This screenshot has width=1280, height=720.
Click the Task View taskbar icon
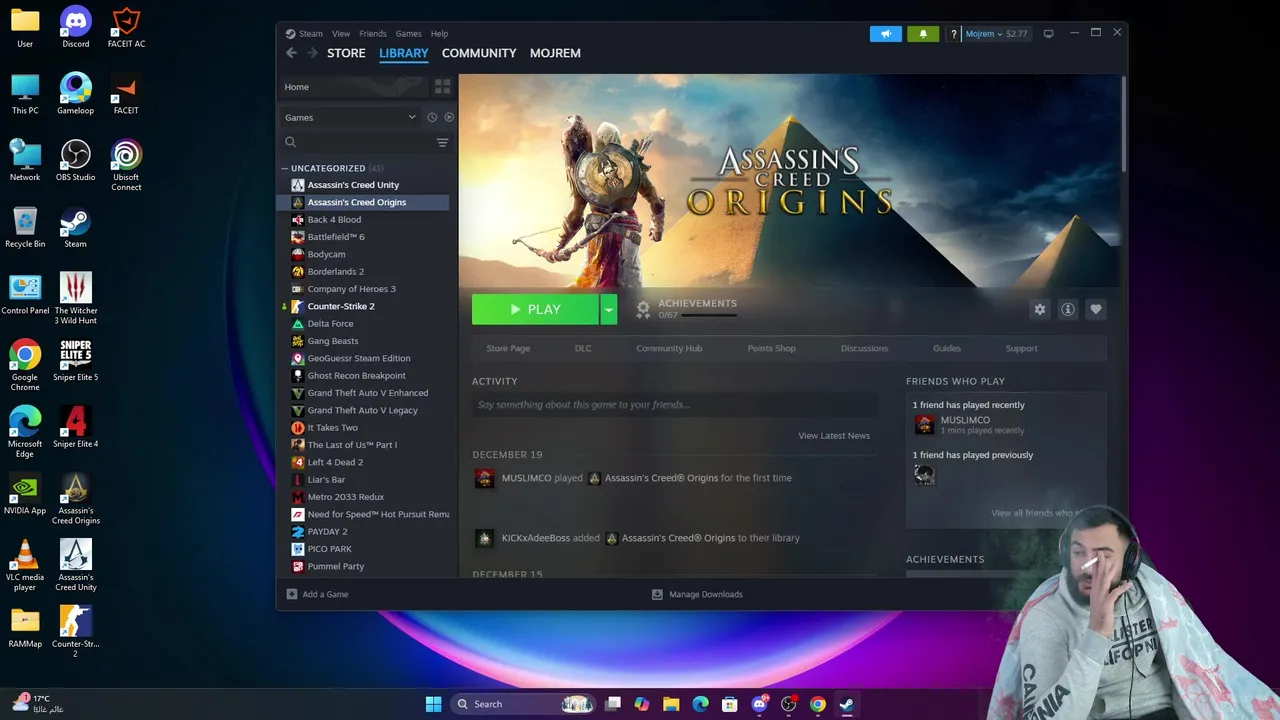click(613, 704)
